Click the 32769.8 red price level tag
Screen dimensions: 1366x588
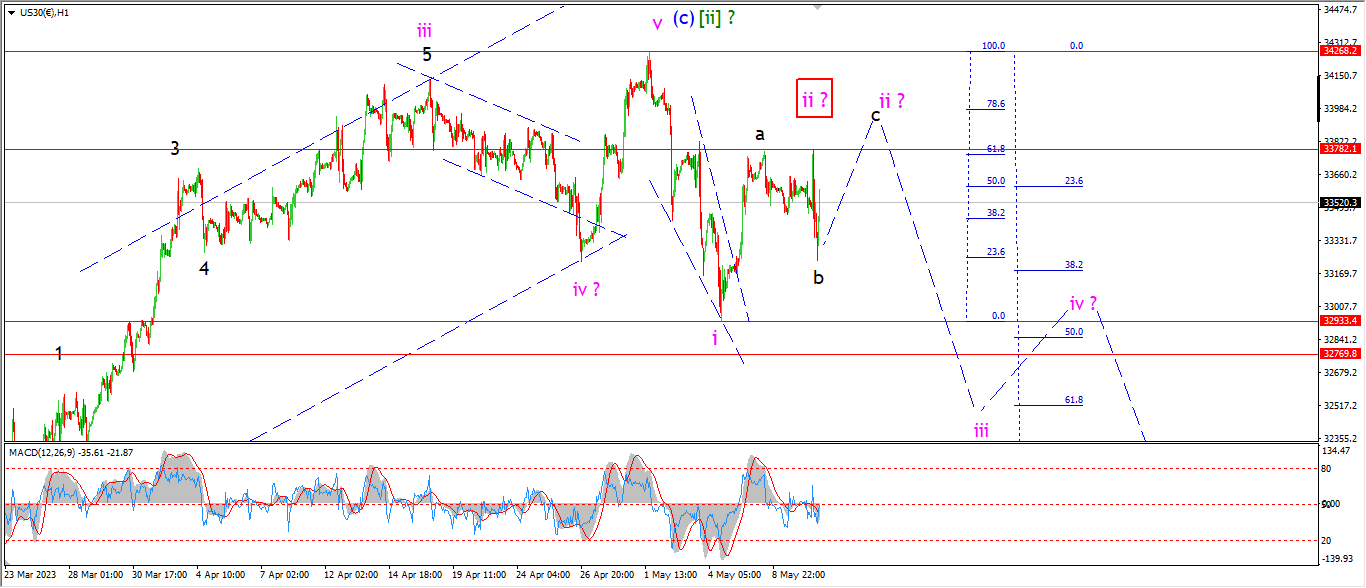tap(1338, 354)
